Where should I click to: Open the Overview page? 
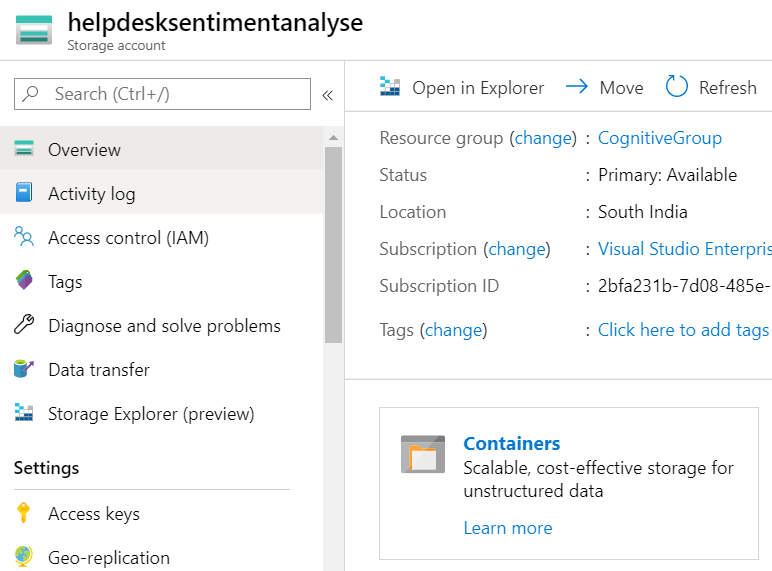tap(161, 149)
